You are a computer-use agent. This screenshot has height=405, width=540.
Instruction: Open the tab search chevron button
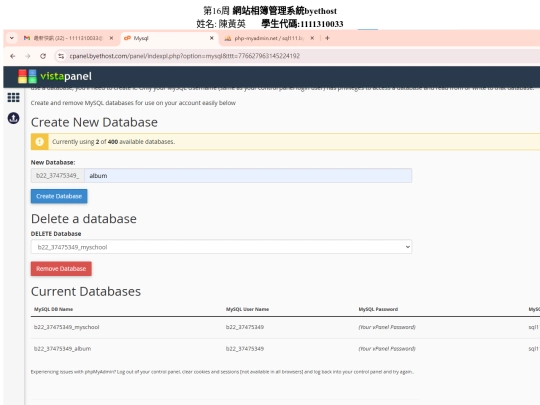coord(12,38)
